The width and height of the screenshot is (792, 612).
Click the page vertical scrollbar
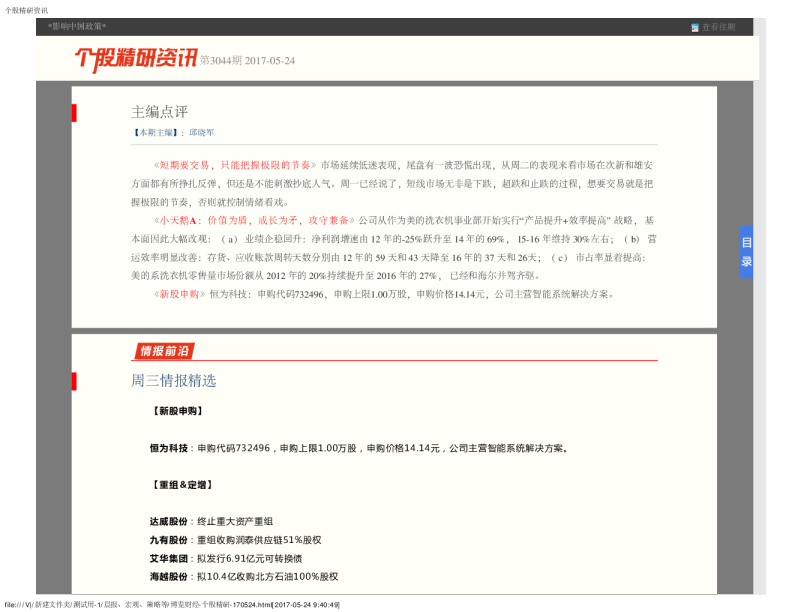point(760,306)
